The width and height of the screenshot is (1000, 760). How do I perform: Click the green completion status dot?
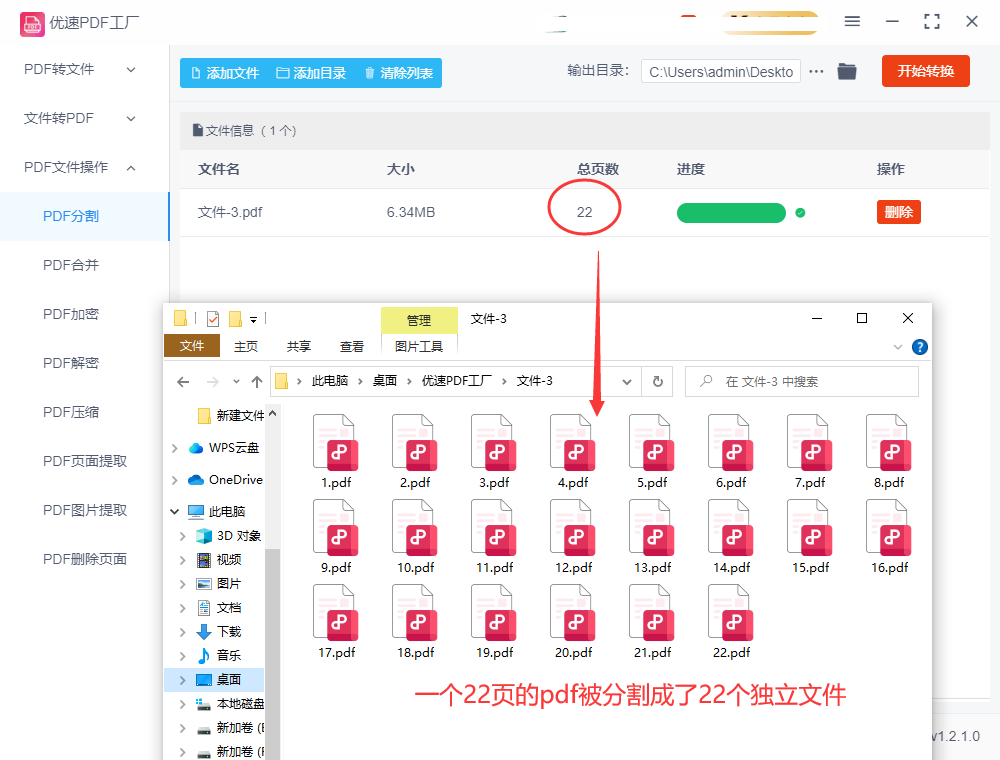(800, 213)
